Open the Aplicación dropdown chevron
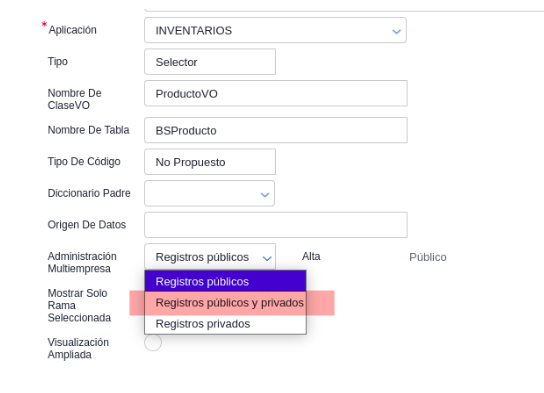The width and height of the screenshot is (544, 393). tap(396, 31)
